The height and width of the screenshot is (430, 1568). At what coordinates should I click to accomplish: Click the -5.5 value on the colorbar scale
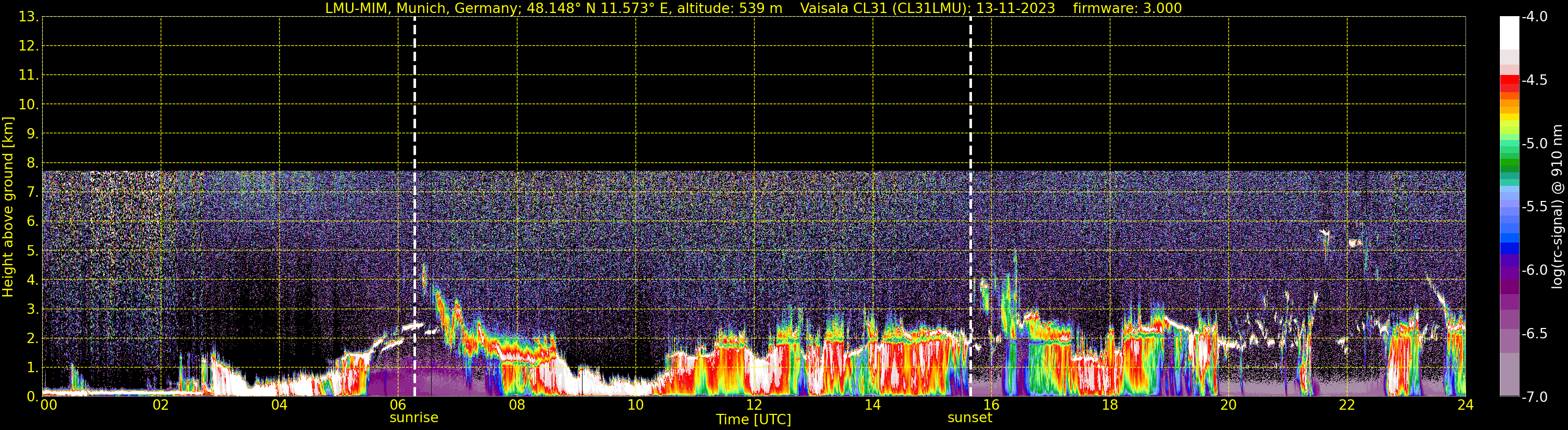click(x=1535, y=207)
